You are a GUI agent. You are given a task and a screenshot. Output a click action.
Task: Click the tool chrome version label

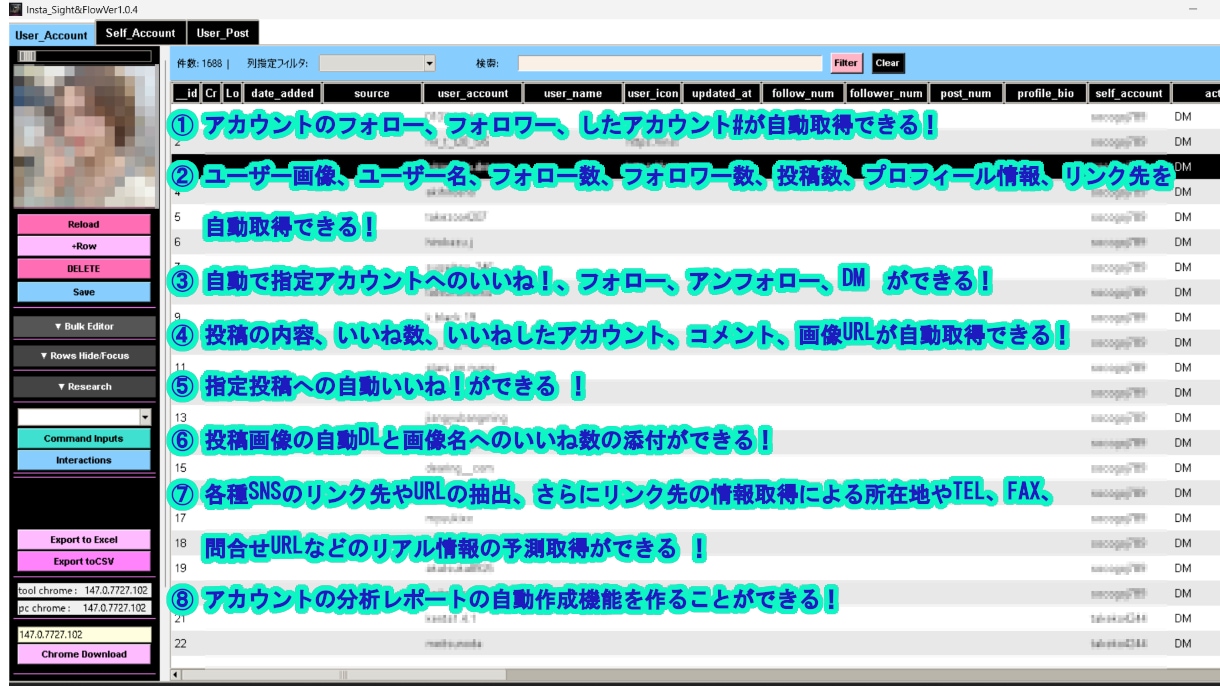pos(84,590)
